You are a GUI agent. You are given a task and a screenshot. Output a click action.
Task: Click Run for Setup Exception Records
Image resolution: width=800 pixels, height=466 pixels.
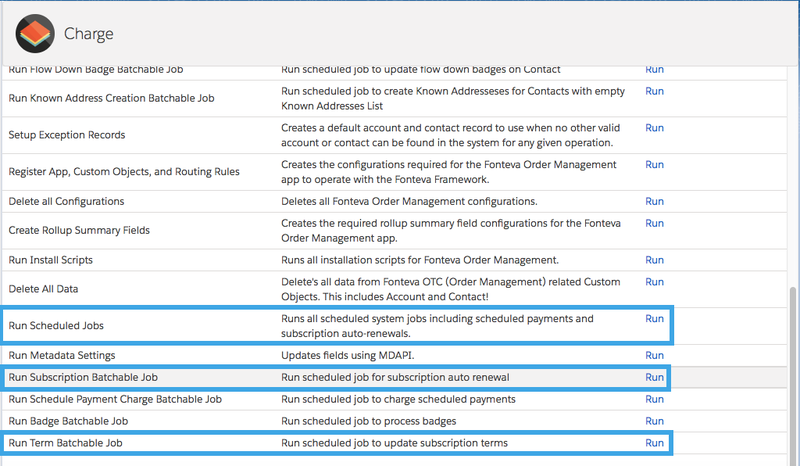pos(654,128)
